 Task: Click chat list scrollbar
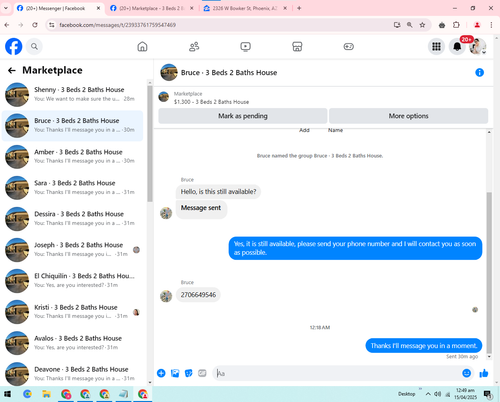(150, 143)
